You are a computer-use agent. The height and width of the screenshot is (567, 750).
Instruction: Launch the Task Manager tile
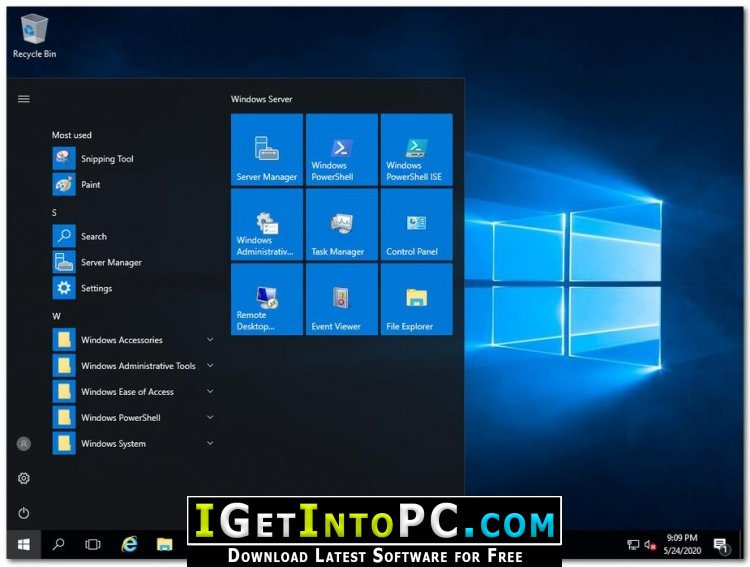coord(342,224)
